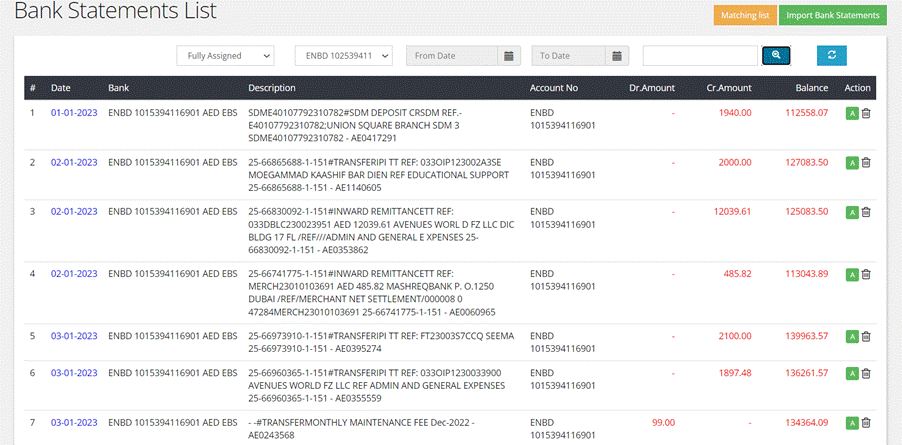Screen dimensions: 902x445
Task: Click green A icon on row 2
Action: click(x=852, y=162)
